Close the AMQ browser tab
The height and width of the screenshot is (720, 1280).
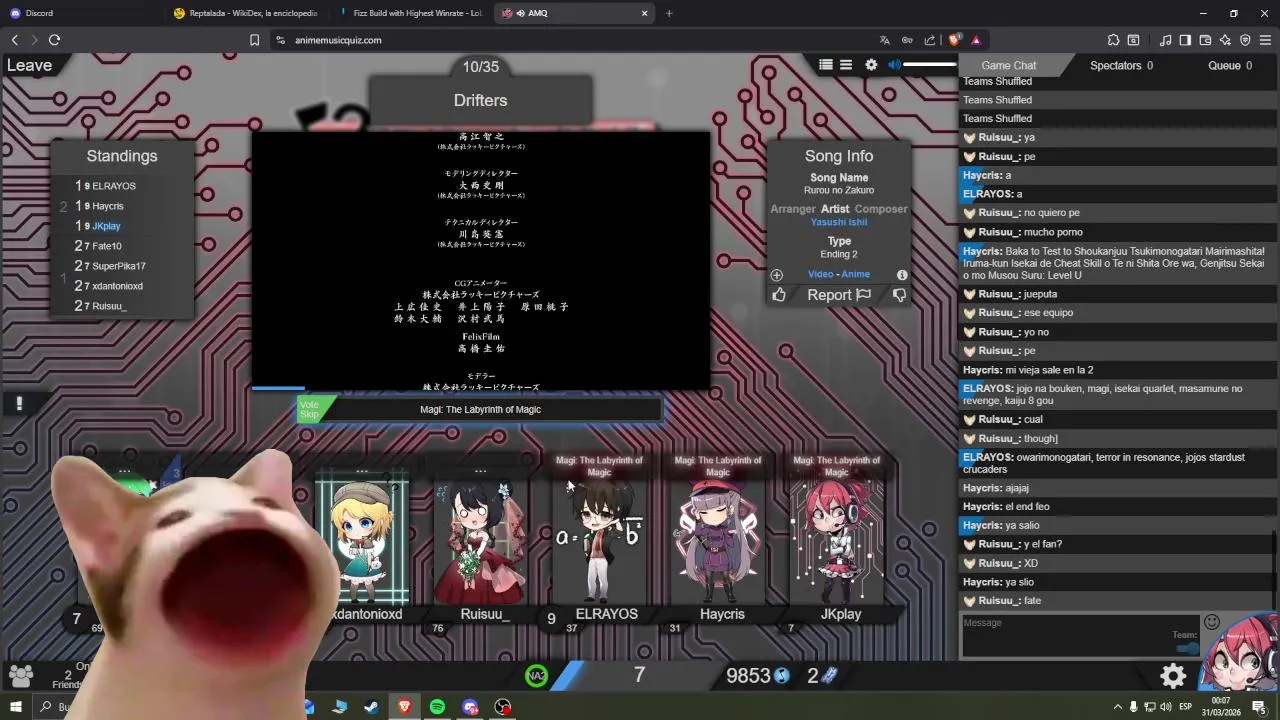click(645, 13)
